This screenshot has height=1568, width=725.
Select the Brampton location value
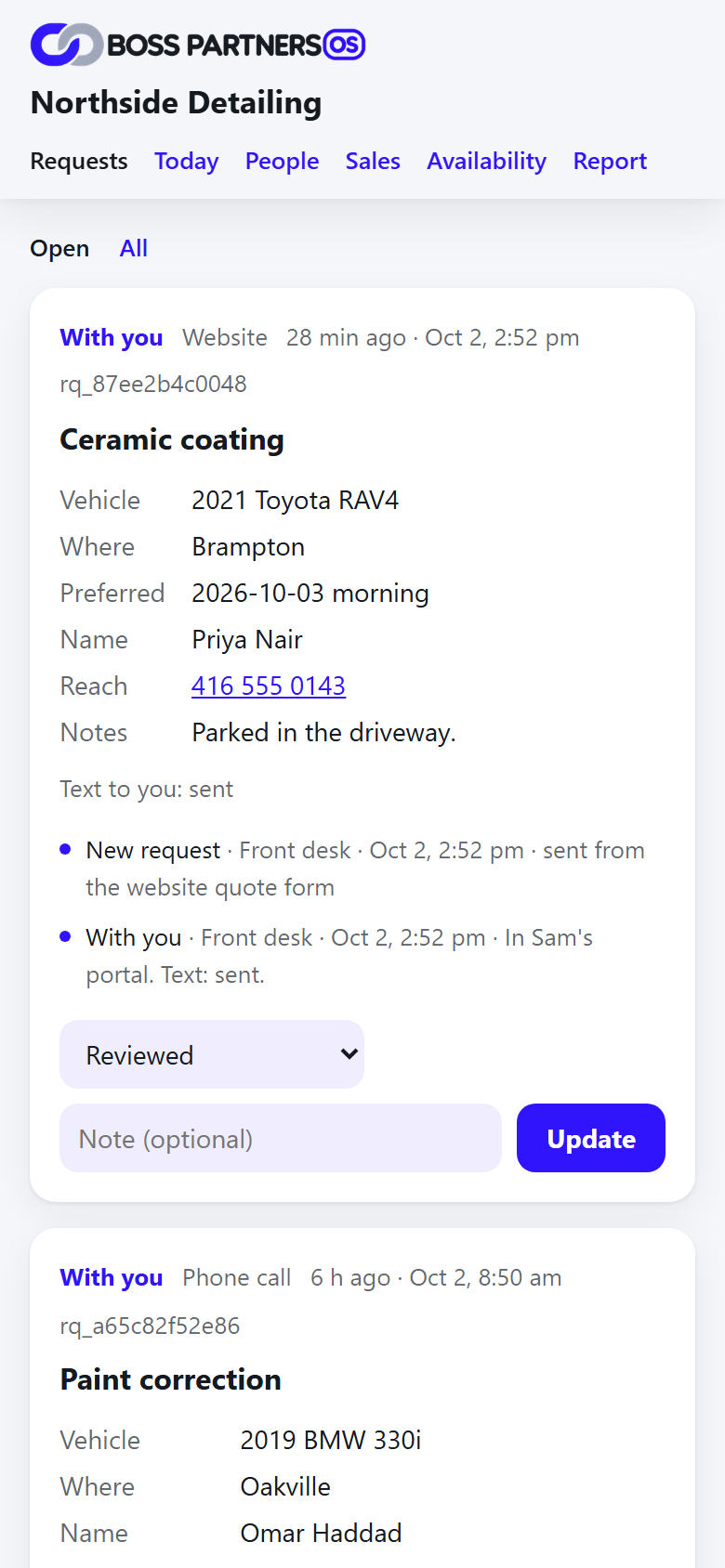tap(248, 546)
